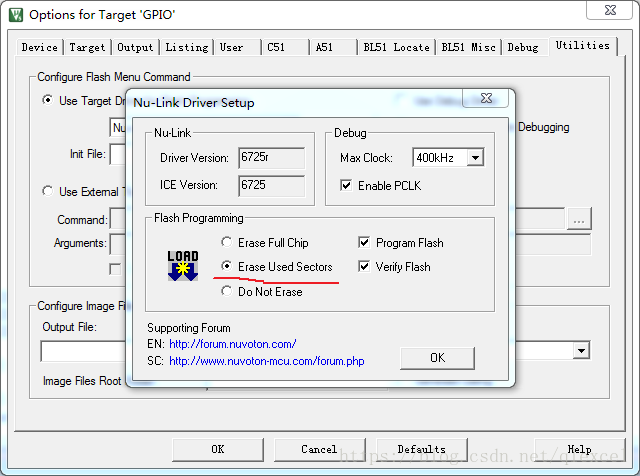This screenshot has width=640, height=476.
Task: Select Use External Tool radio button
Action: click(48, 191)
